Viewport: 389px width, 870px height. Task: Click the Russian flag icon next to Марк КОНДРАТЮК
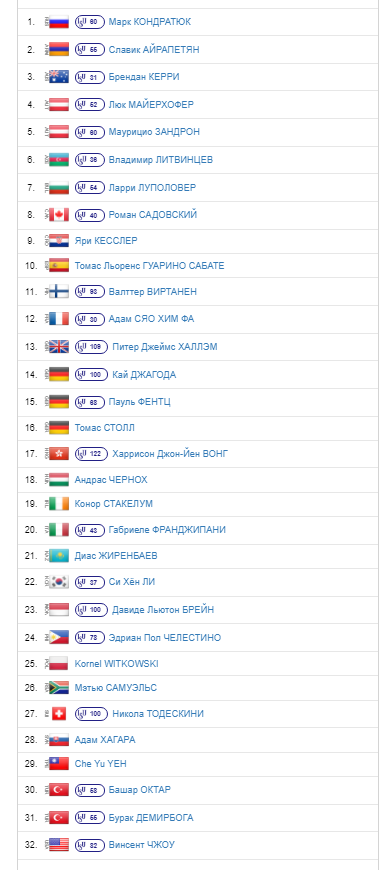59,22
